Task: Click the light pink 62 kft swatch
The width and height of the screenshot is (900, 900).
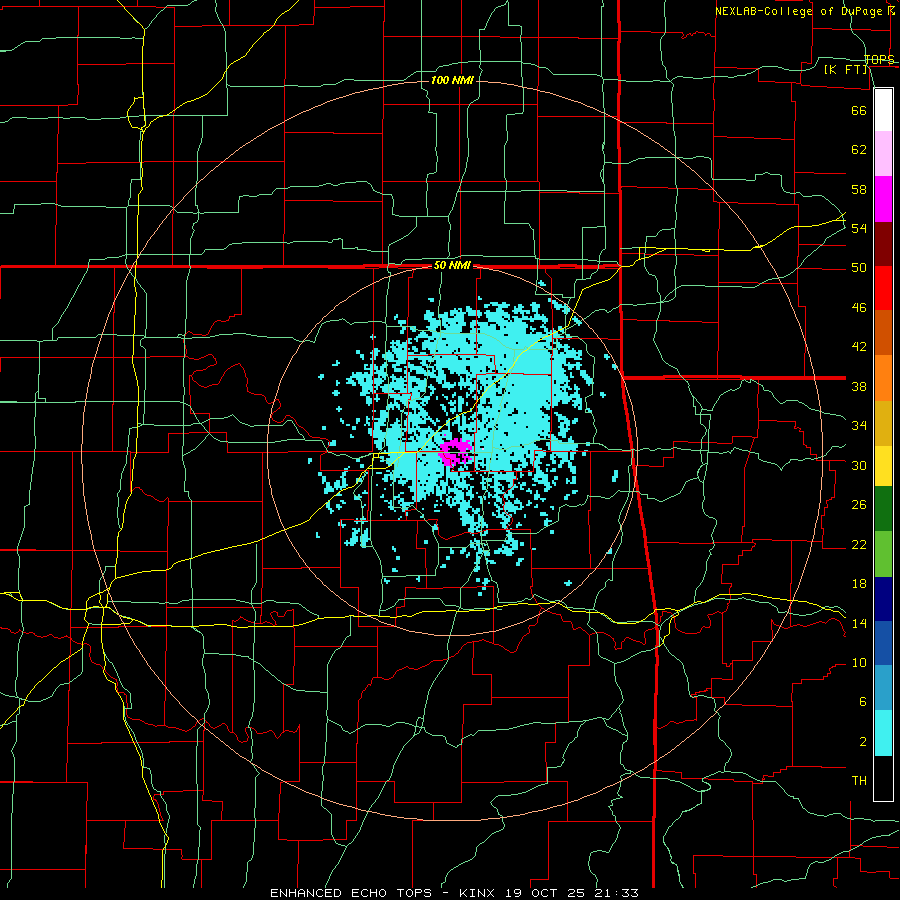Action: click(883, 154)
